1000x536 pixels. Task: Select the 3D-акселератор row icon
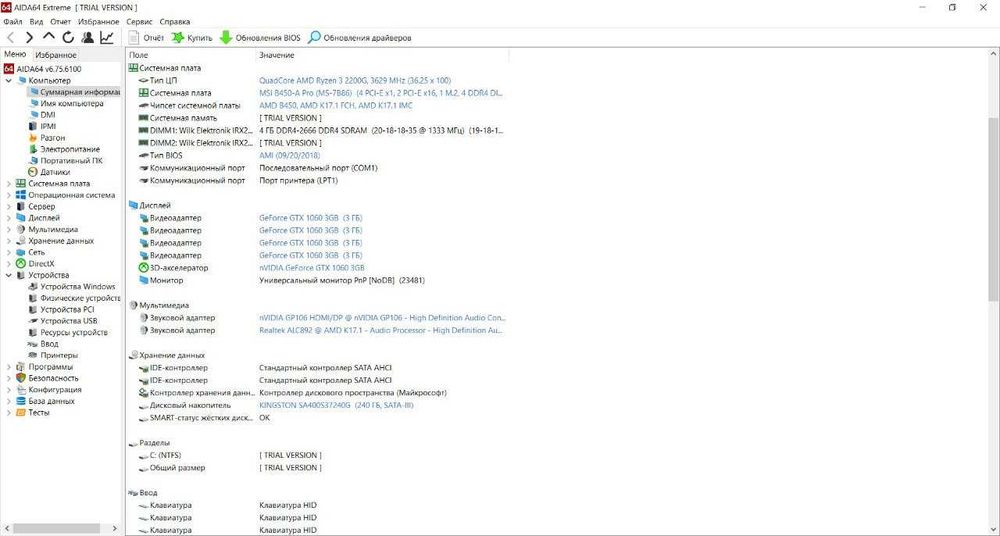pos(143,268)
